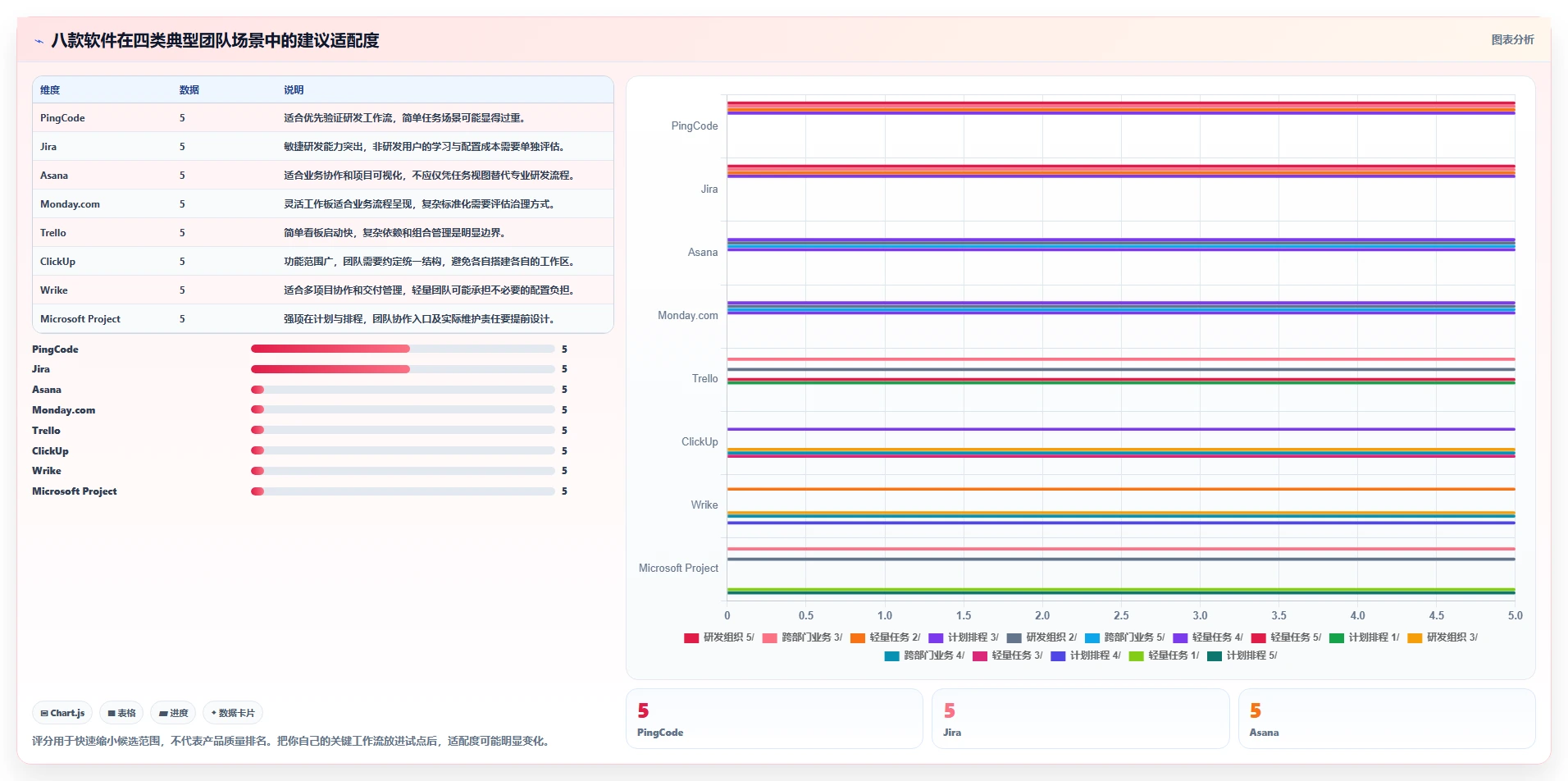Select the ClickUp row in the table
The width and height of the screenshot is (1568, 781).
click(x=323, y=262)
